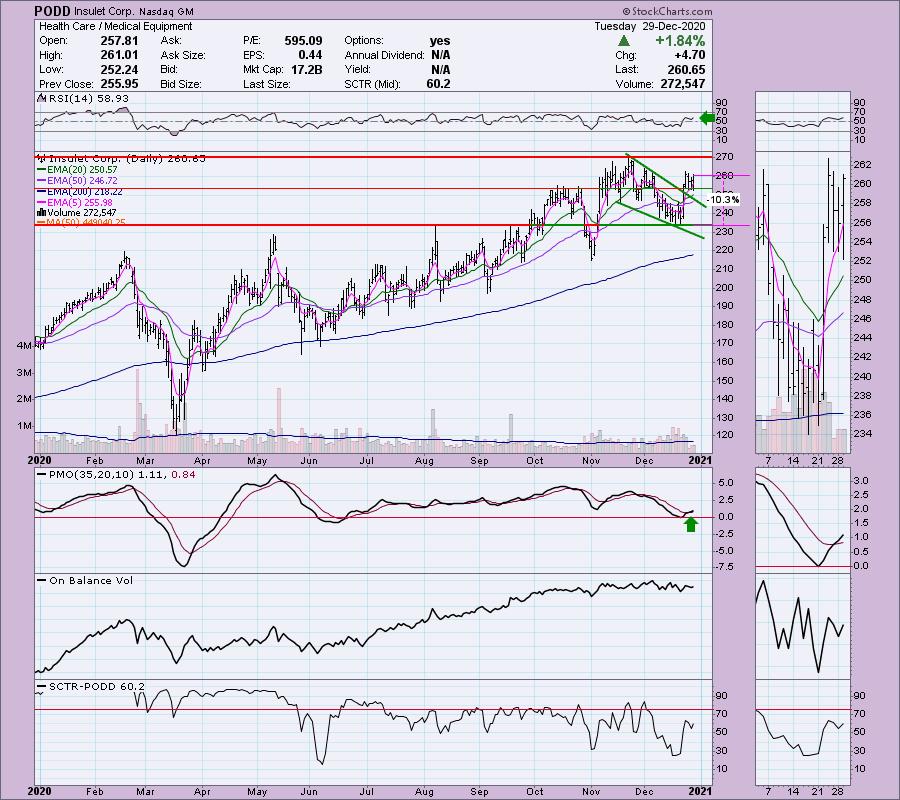Click the 262 label on the zoomed price thumbnail axis

point(863,165)
